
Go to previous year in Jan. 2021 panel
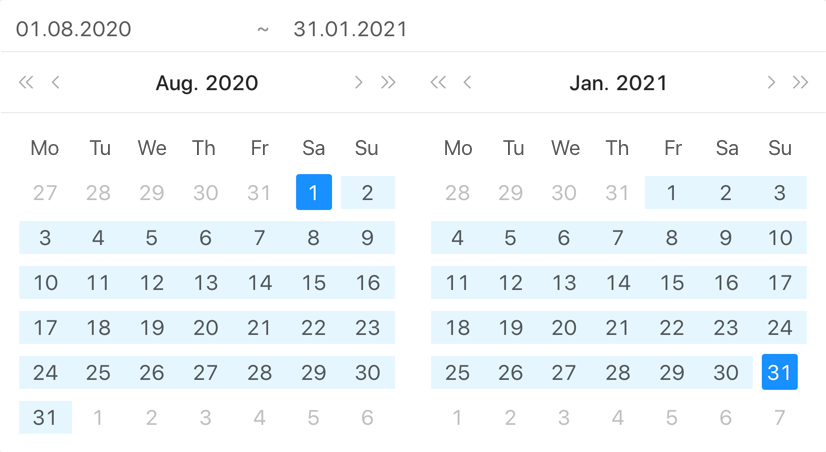click(438, 82)
